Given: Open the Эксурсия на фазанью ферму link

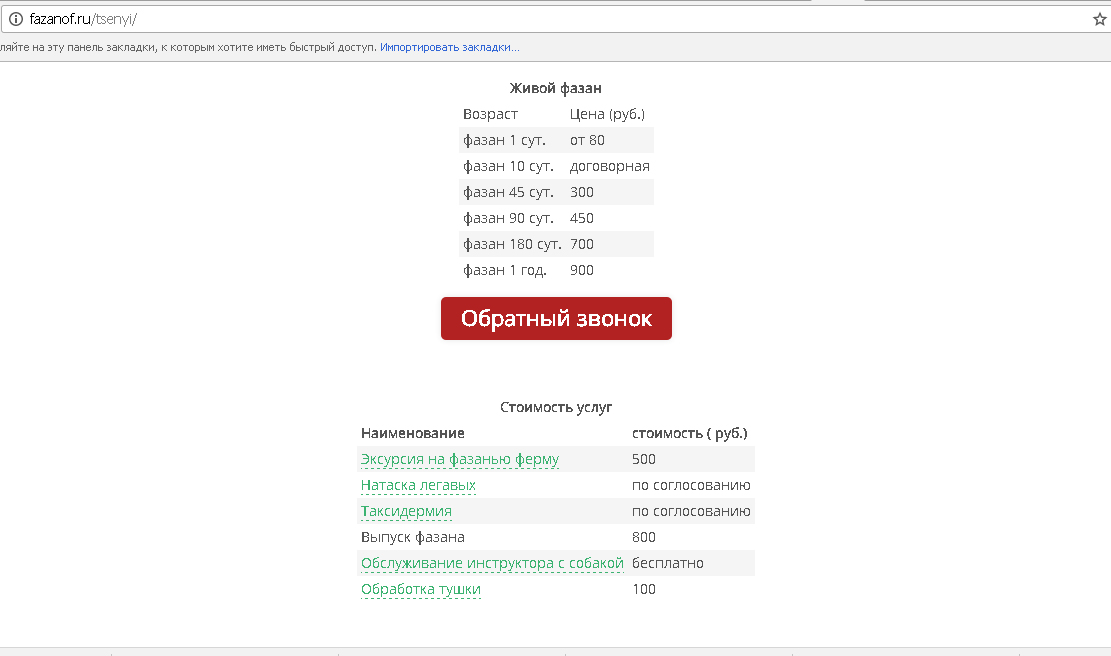Looking at the screenshot, I should click(x=459, y=459).
